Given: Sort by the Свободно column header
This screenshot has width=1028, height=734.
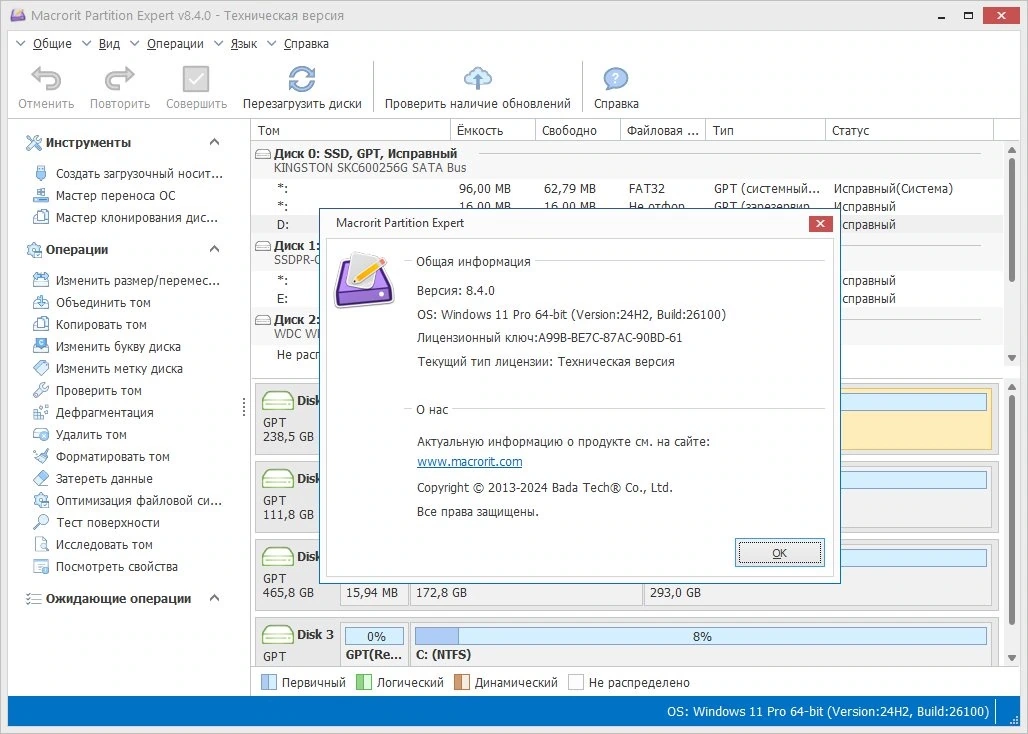Looking at the screenshot, I should pyautogui.click(x=578, y=130).
